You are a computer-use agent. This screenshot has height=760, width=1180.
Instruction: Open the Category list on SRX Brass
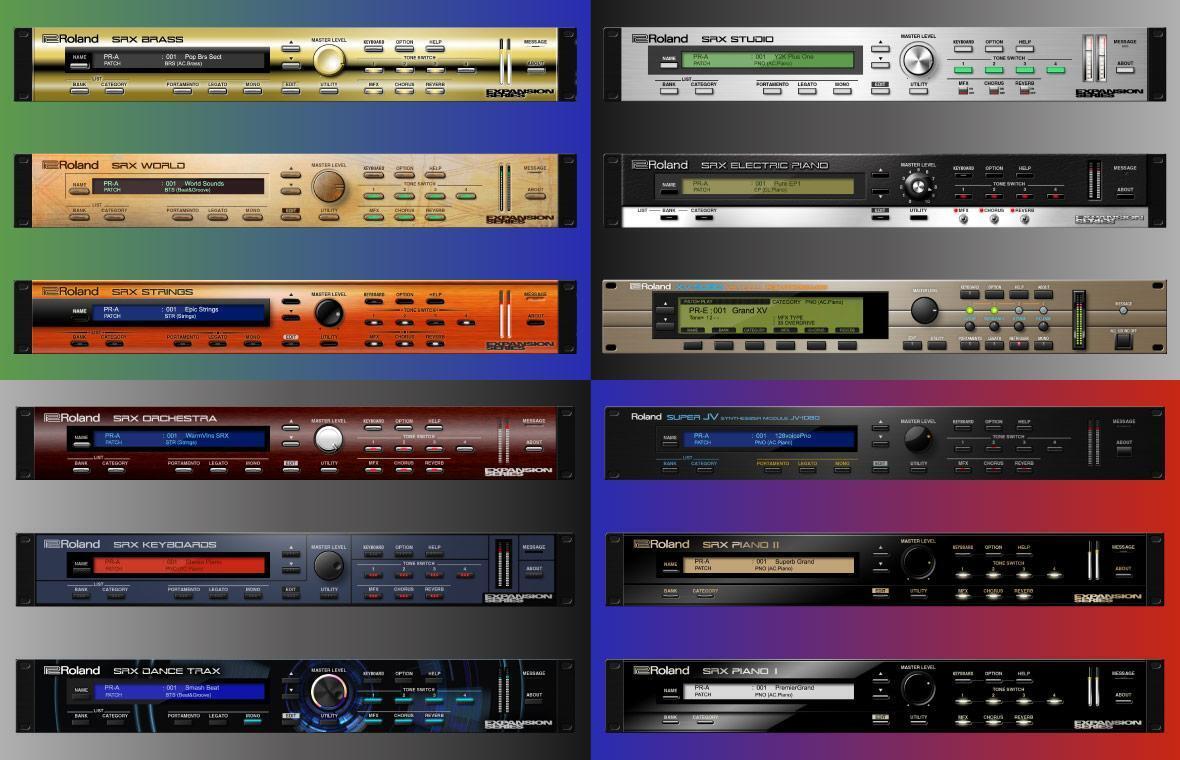[115, 92]
